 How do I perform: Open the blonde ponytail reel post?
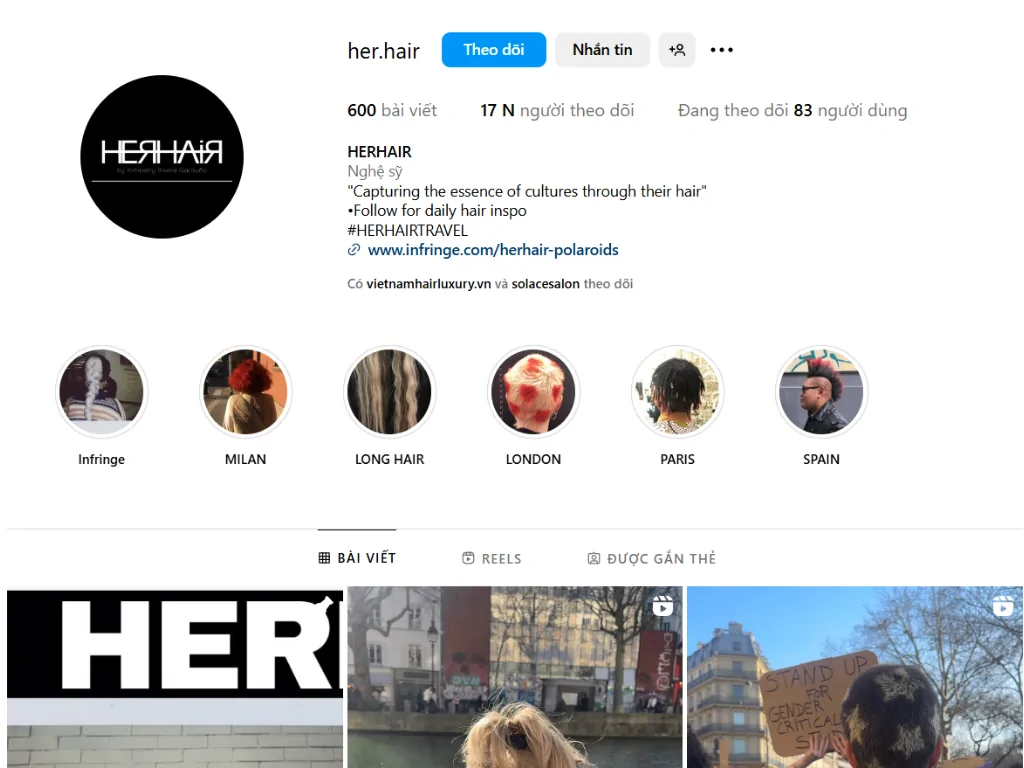pyautogui.click(x=515, y=677)
